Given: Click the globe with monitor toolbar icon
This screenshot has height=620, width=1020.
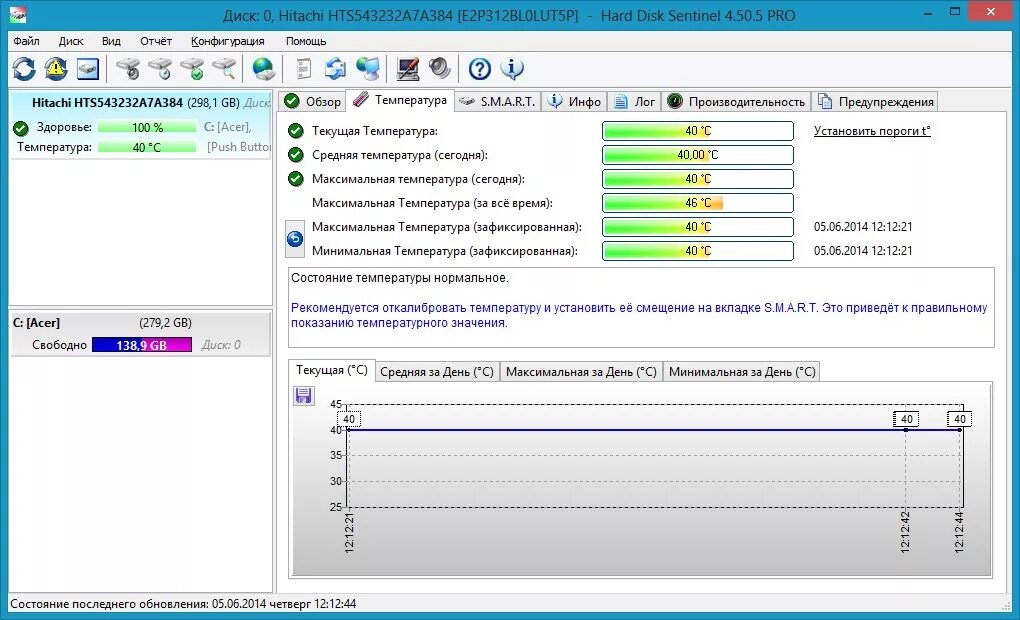Looking at the screenshot, I should pyautogui.click(x=368, y=68).
